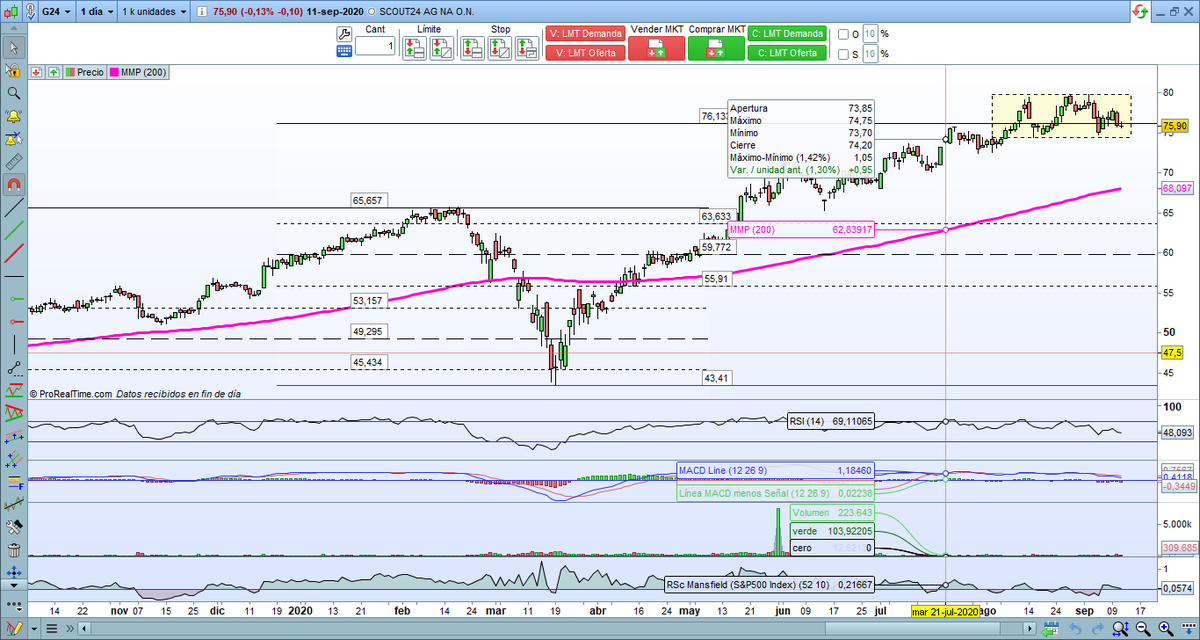Click the 48,093 RSI axis value
The height and width of the screenshot is (640, 1200).
[x=1177, y=433]
